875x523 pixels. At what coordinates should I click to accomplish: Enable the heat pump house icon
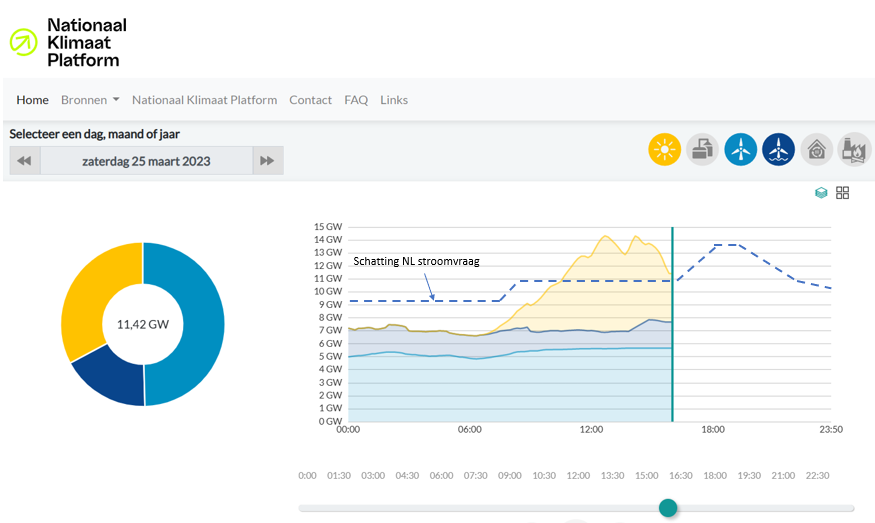click(816, 150)
